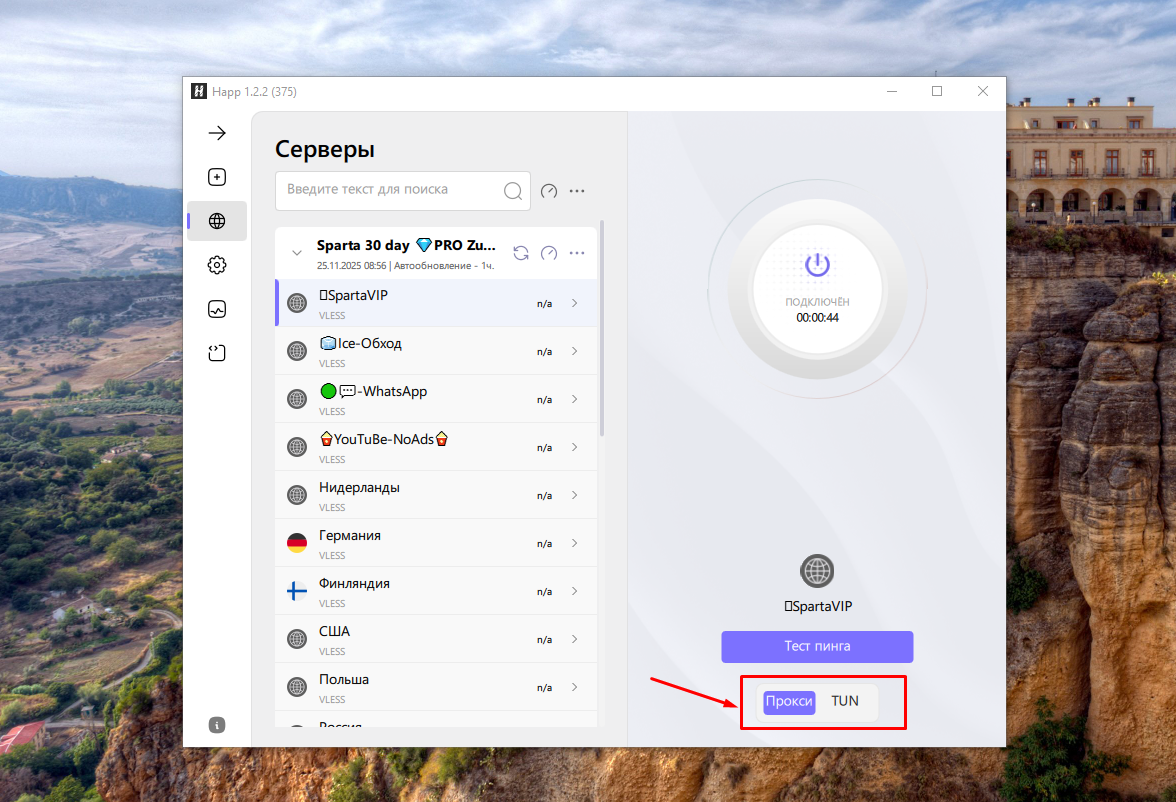Select the Германия server
Image resolution: width=1176 pixels, height=802 pixels.
tap(436, 543)
